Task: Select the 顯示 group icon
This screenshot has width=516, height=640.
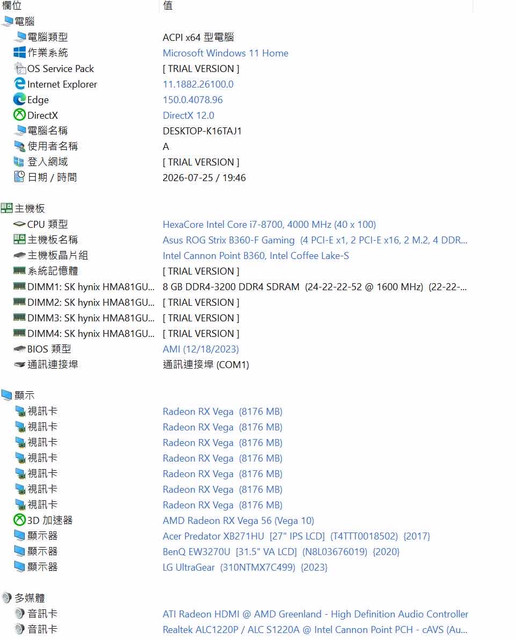Action: tap(7, 395)
